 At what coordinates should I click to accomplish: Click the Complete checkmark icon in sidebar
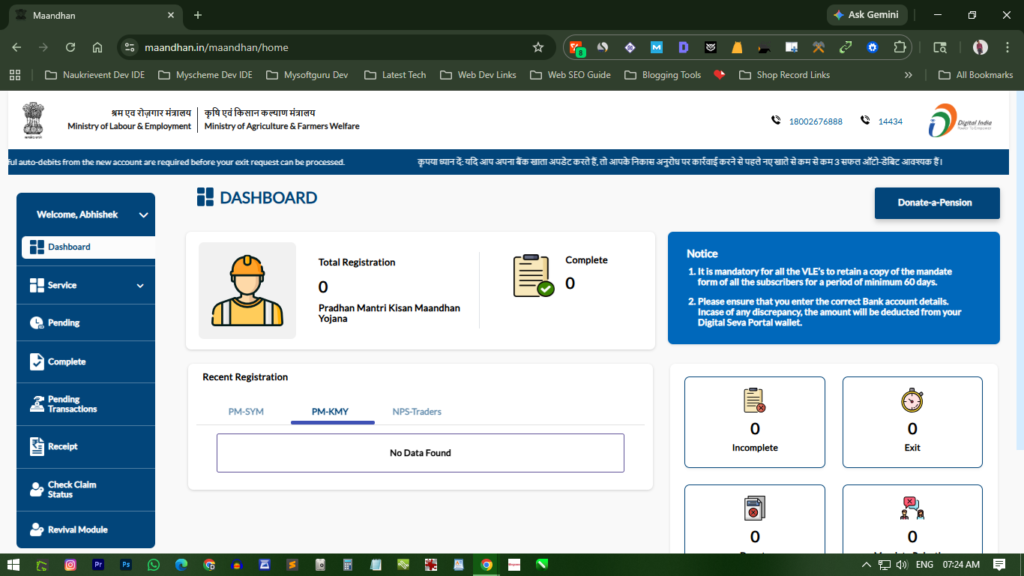(x=37, y=362)
